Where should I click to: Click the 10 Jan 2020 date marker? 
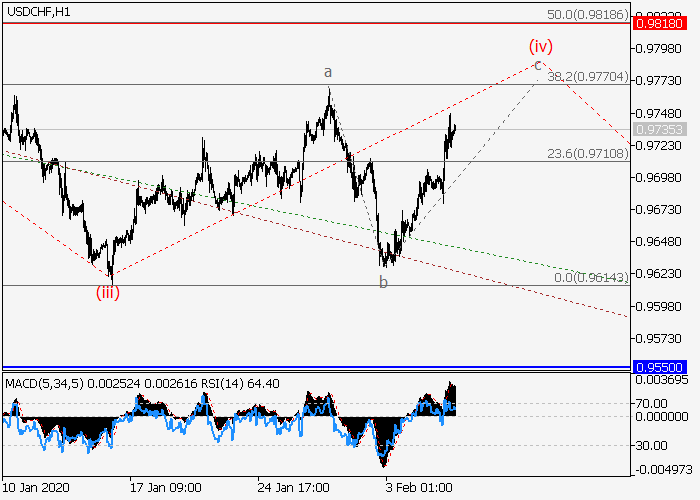coord(37,487)
